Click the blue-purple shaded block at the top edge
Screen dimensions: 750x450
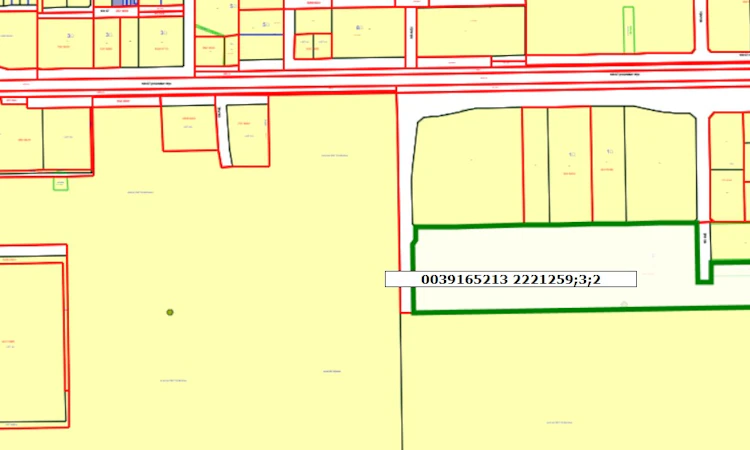coord(125,3)
